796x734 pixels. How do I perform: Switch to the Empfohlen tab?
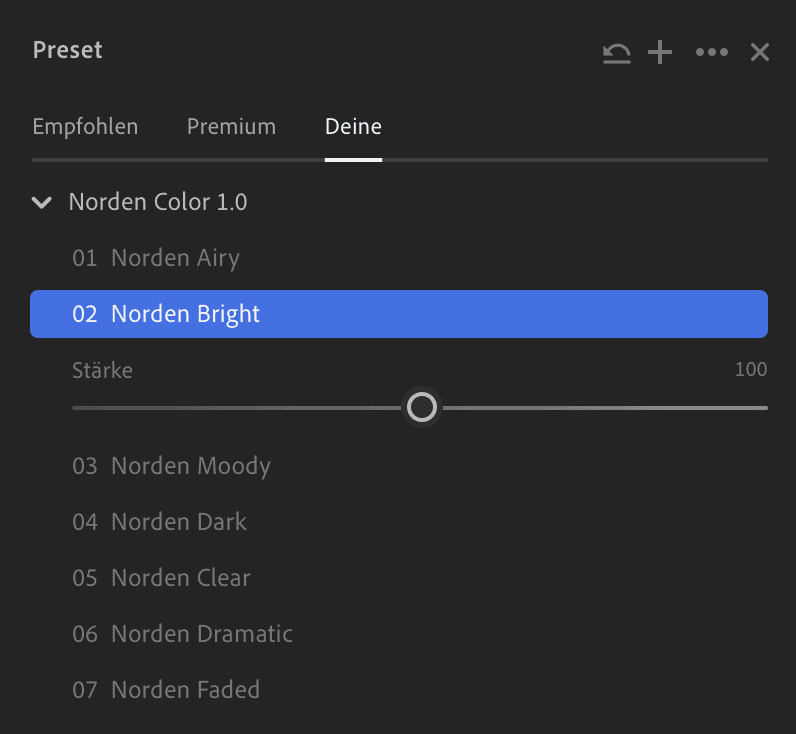(x=85, y=126)
